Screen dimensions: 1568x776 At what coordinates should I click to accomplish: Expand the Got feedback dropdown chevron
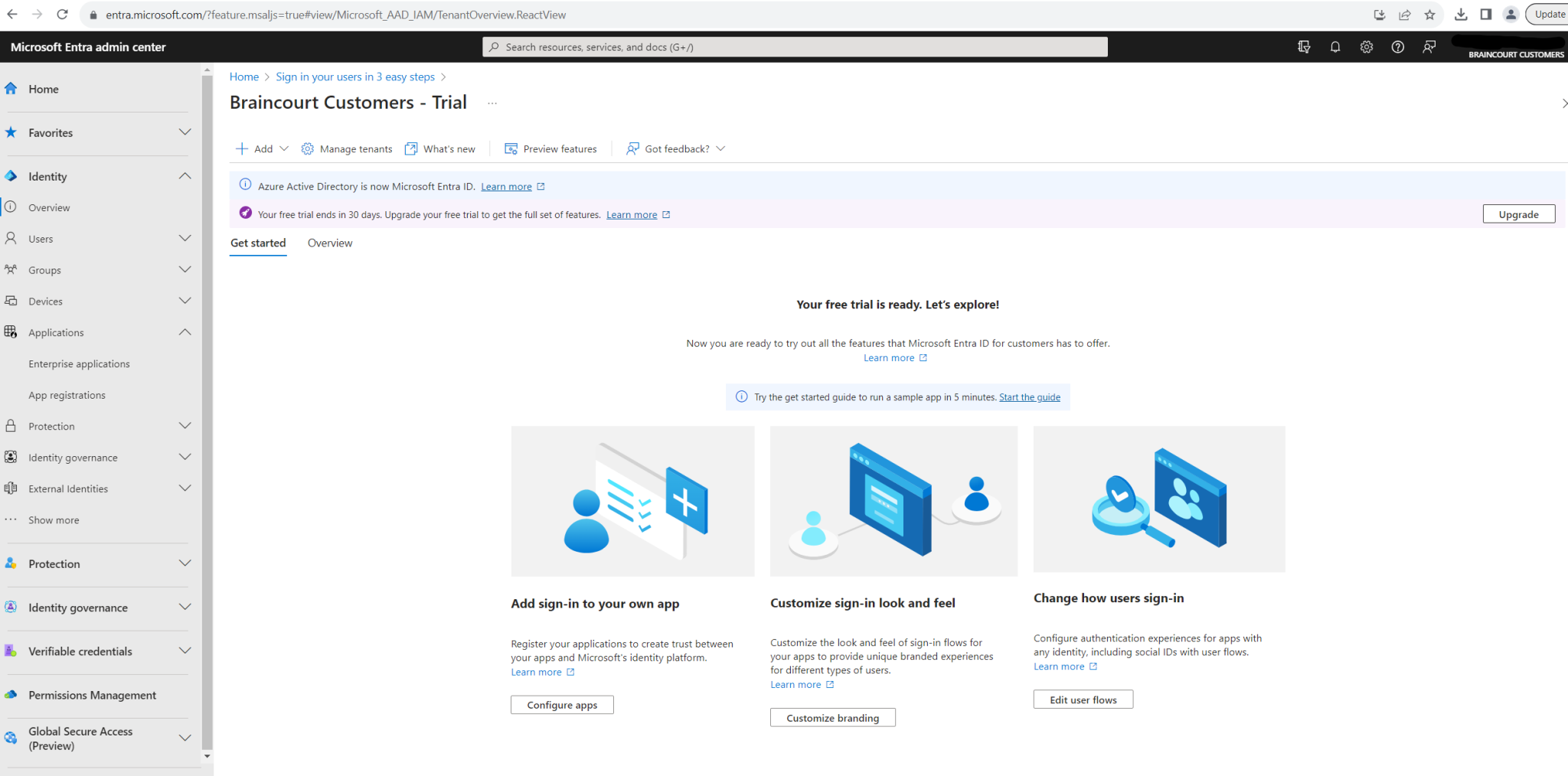coord(720,148)
